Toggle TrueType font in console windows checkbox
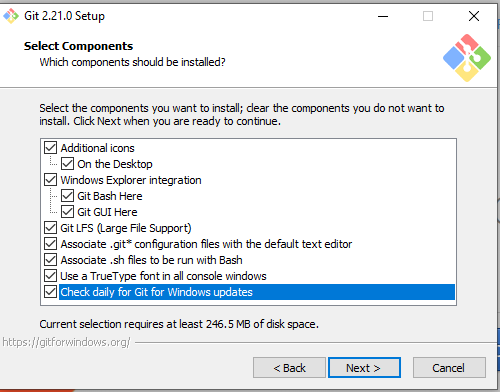This screenshot has width=500, height=392. pyautogui.click(x=50, y=275)
